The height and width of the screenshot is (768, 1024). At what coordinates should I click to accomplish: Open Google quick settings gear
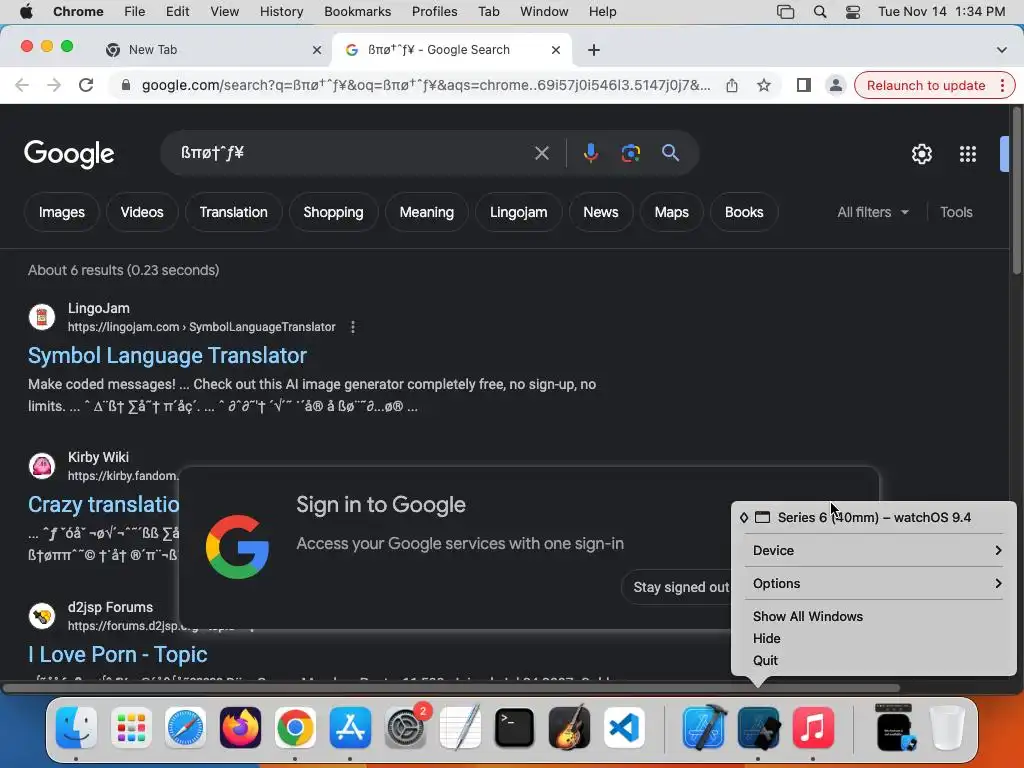(921, 154)
